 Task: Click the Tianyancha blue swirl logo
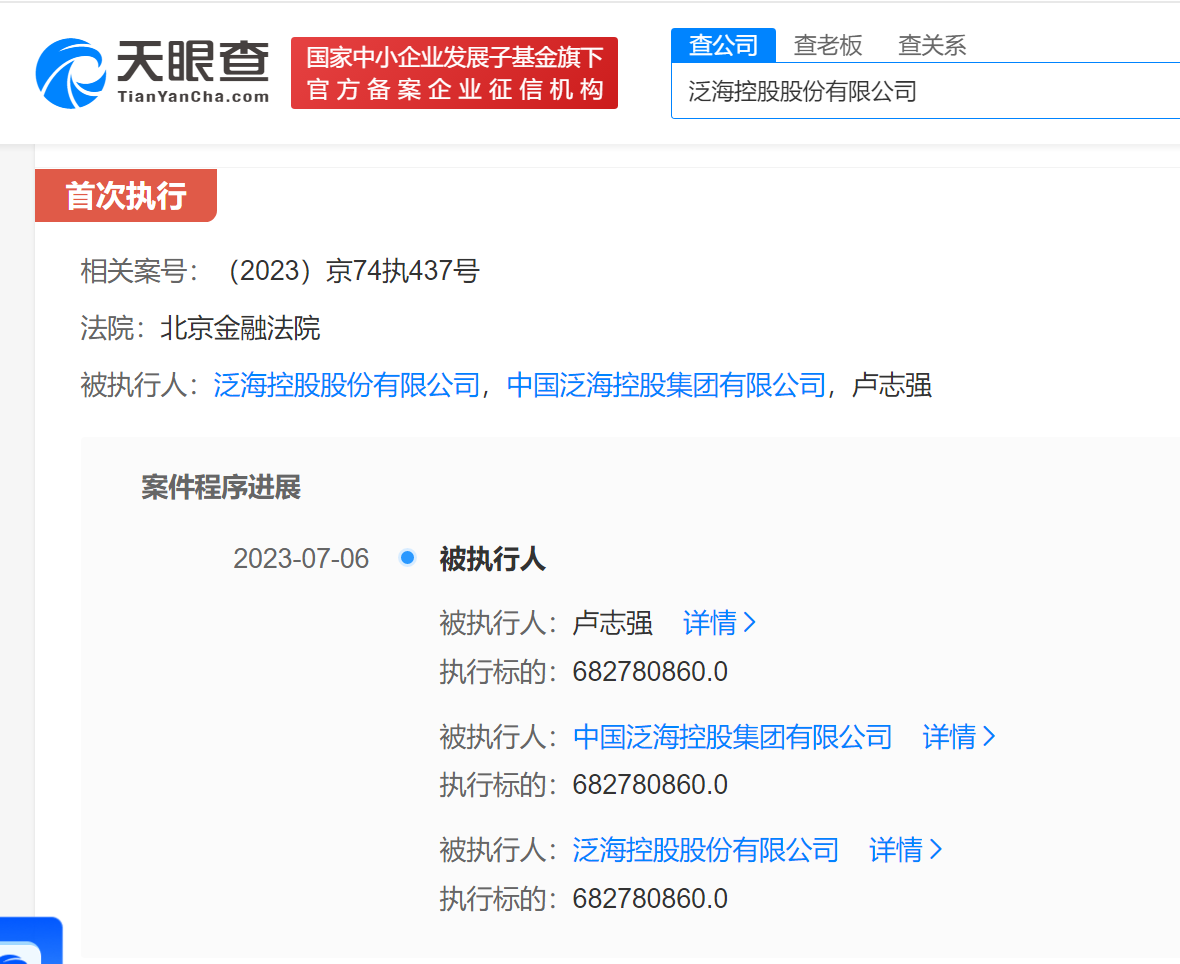point(70,73)
